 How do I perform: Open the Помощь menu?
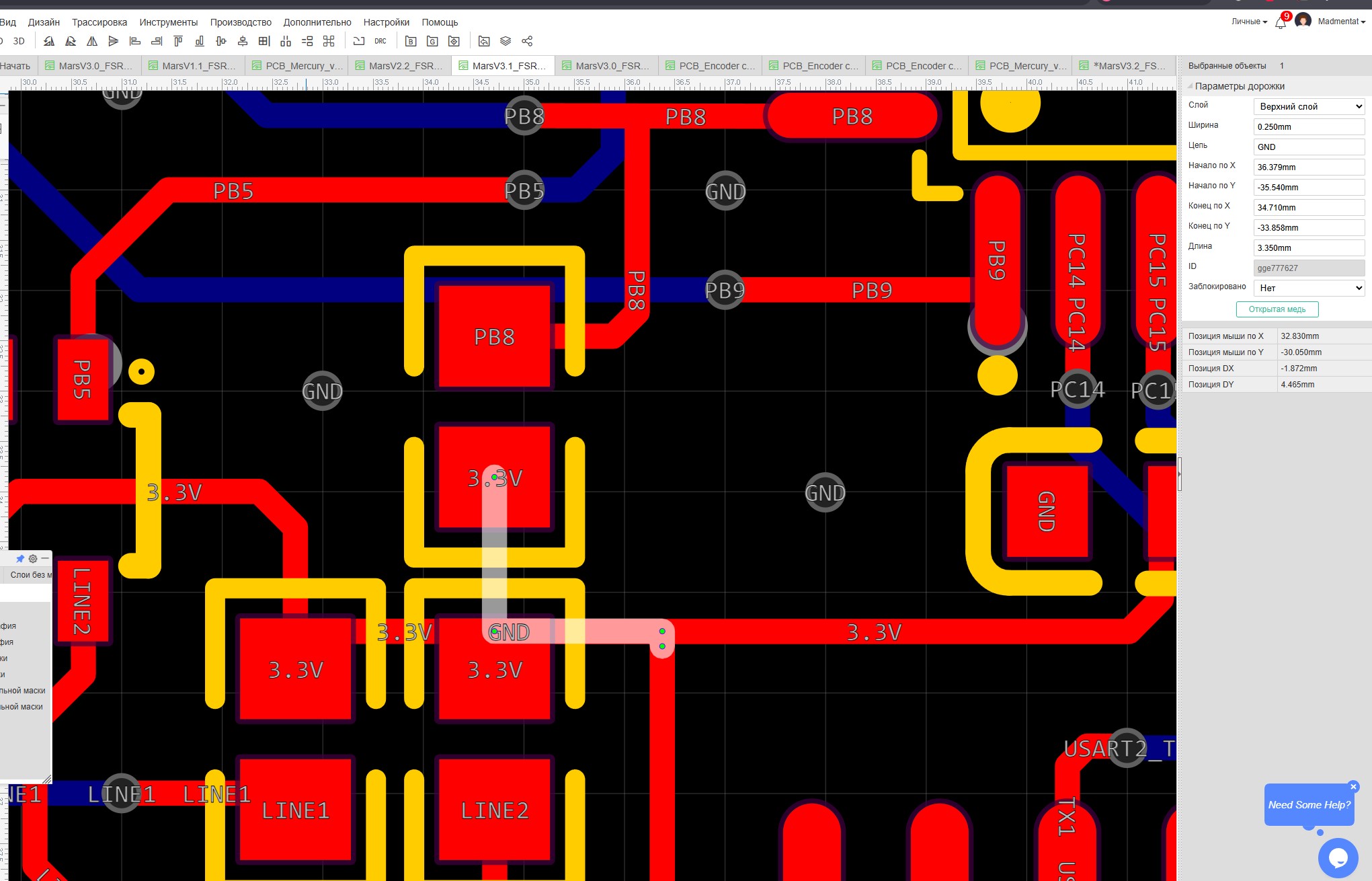(x=440, y=22)
